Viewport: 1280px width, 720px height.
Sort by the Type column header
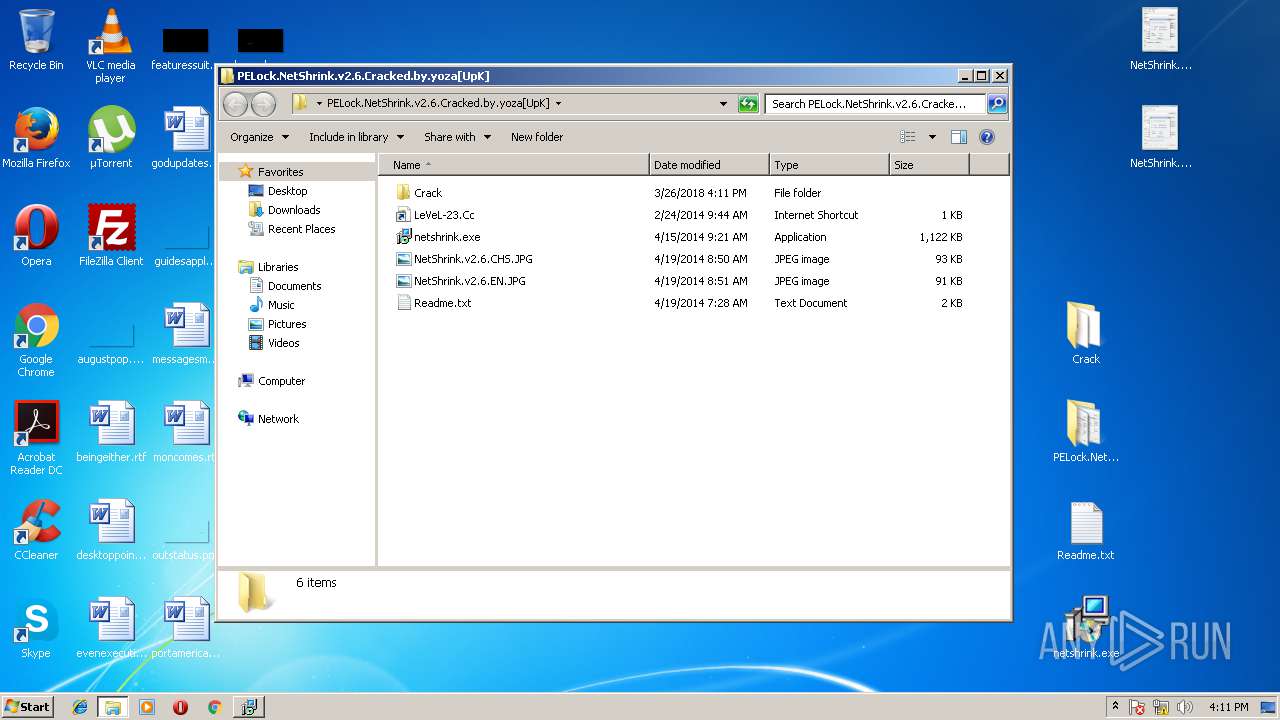[829, 165]
